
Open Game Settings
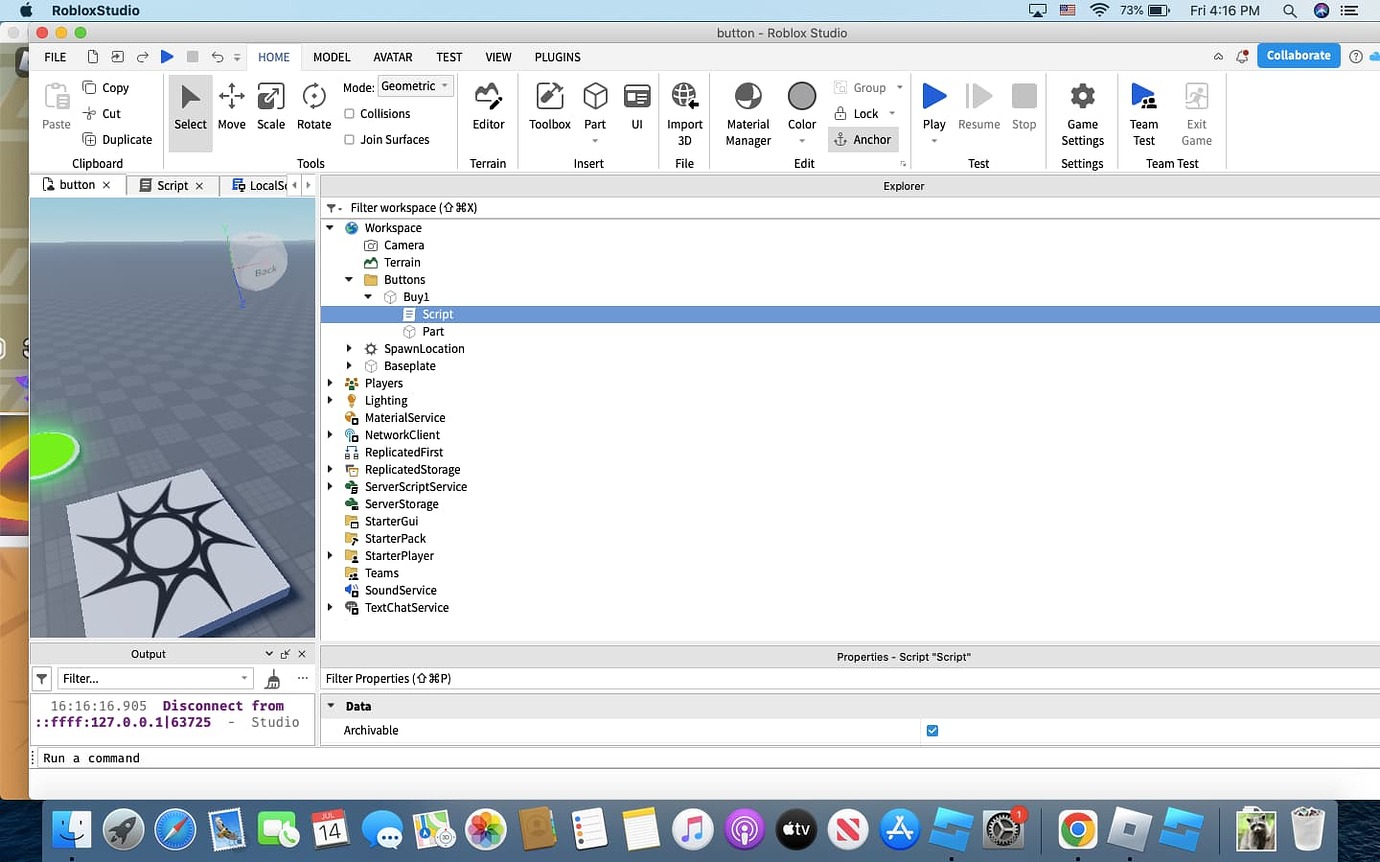tap(1082, 110)
